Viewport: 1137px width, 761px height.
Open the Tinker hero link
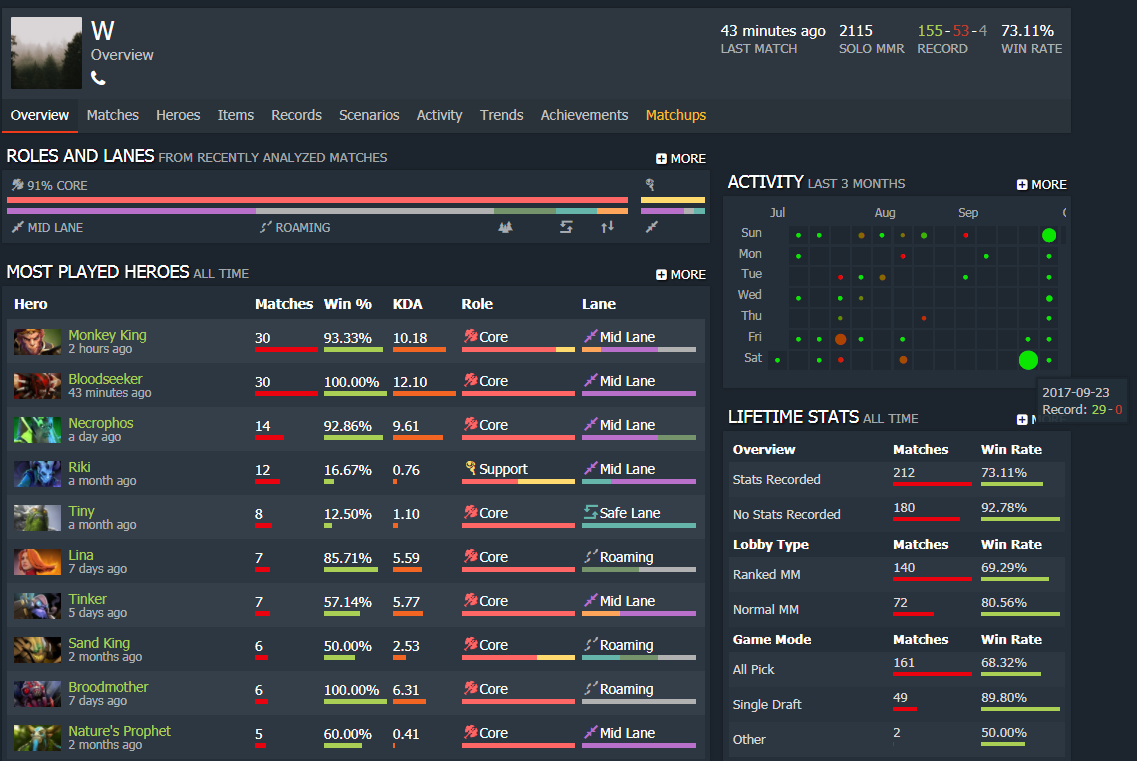click(x=87, y=599)
